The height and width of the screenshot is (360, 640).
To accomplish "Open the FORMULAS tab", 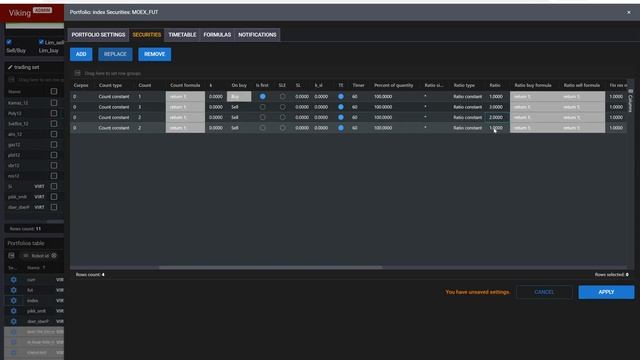I will [x=217, y=35].
